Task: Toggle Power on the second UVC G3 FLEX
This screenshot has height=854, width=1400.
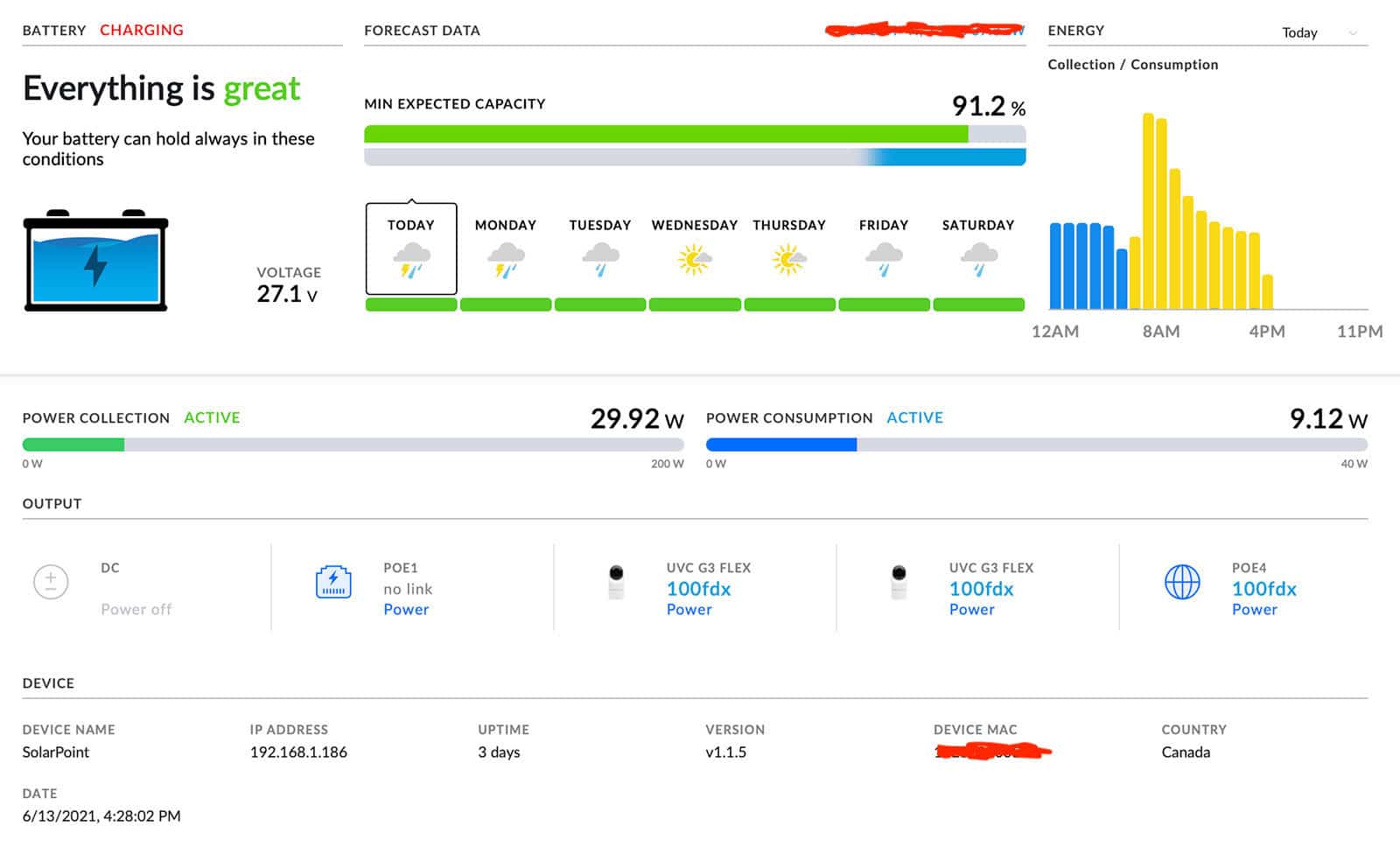Action: coord(972,609)
